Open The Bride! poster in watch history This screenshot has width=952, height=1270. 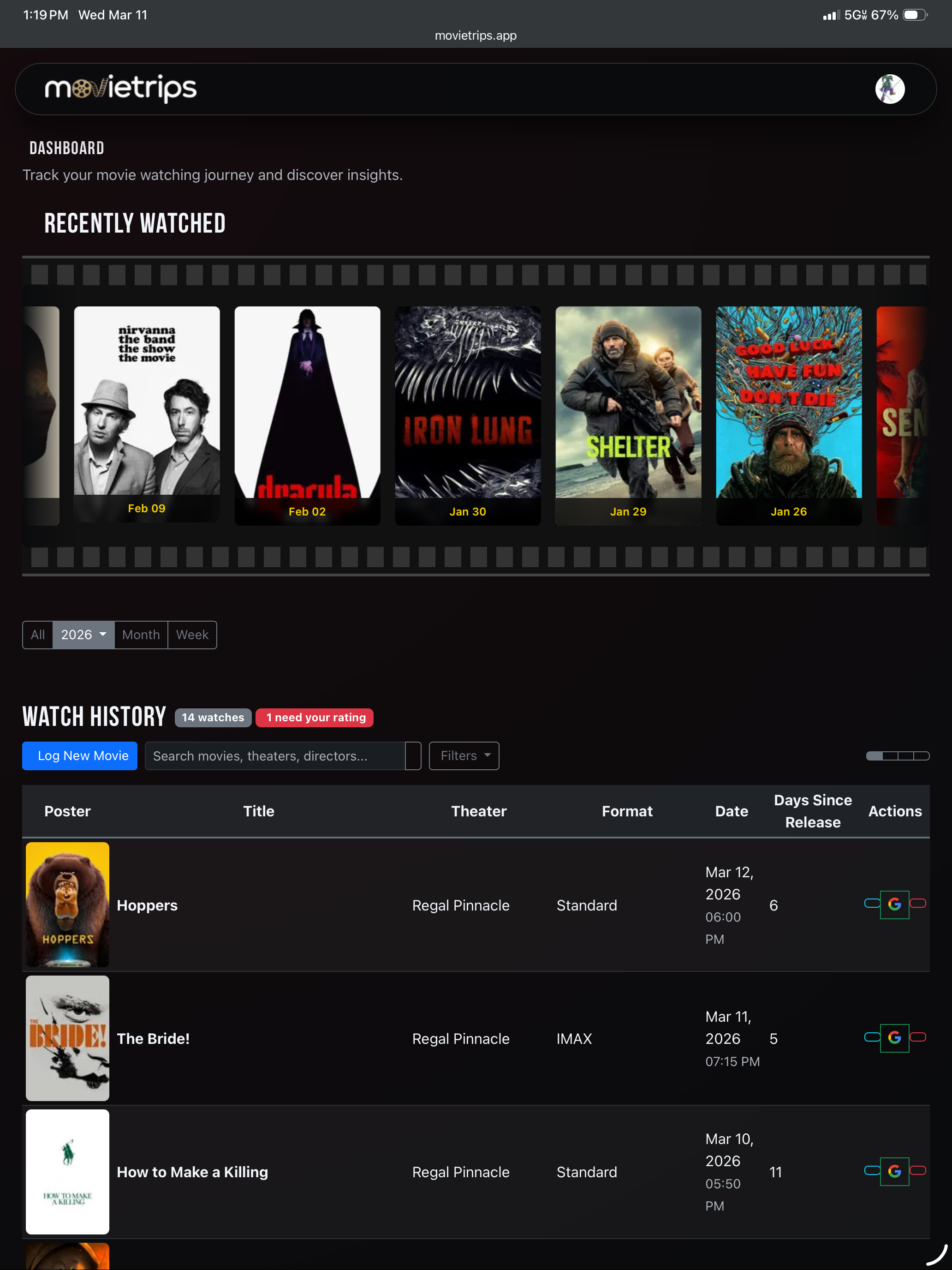pos(68,1038)
